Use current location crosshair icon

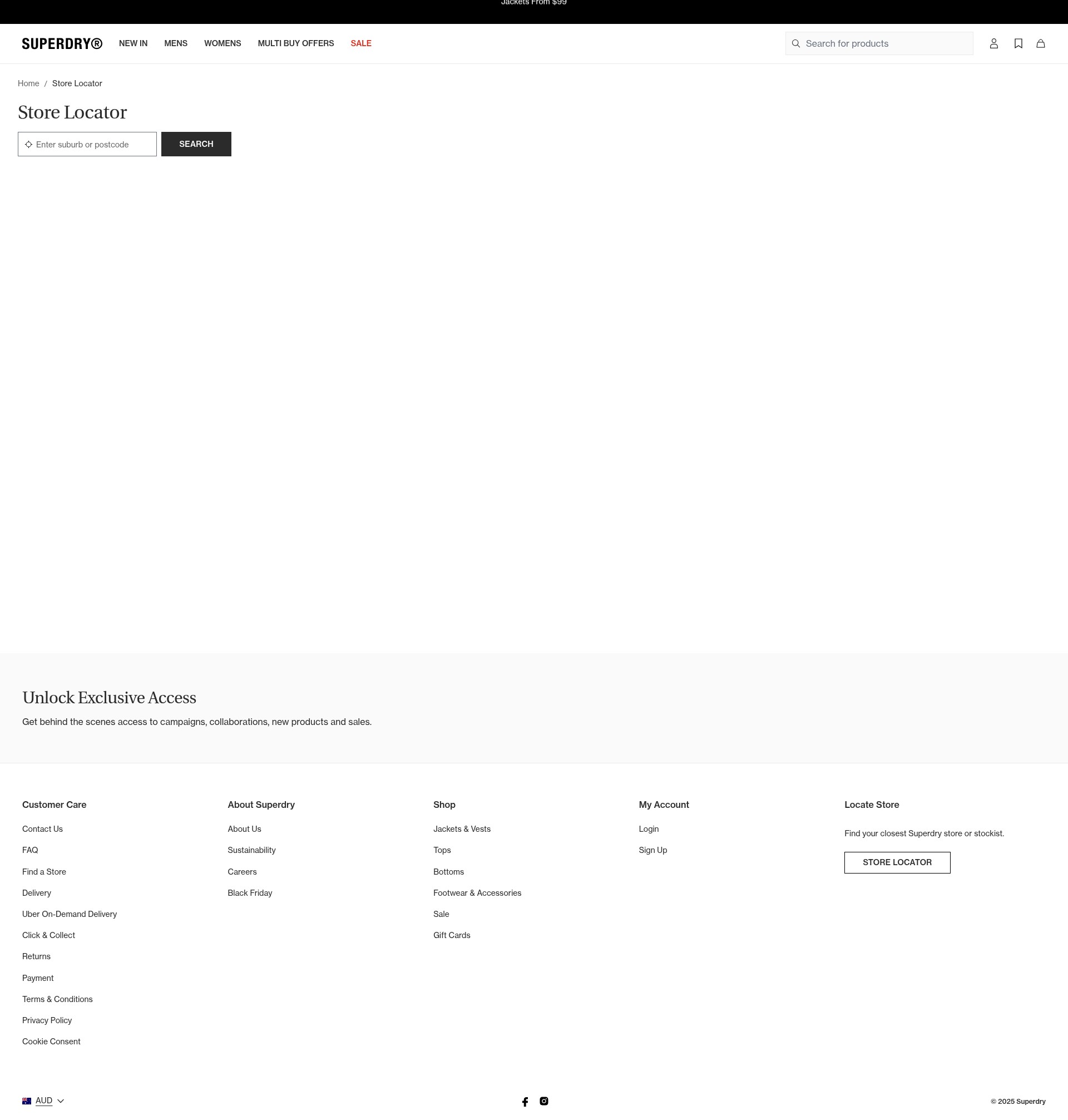pos(28,145)
